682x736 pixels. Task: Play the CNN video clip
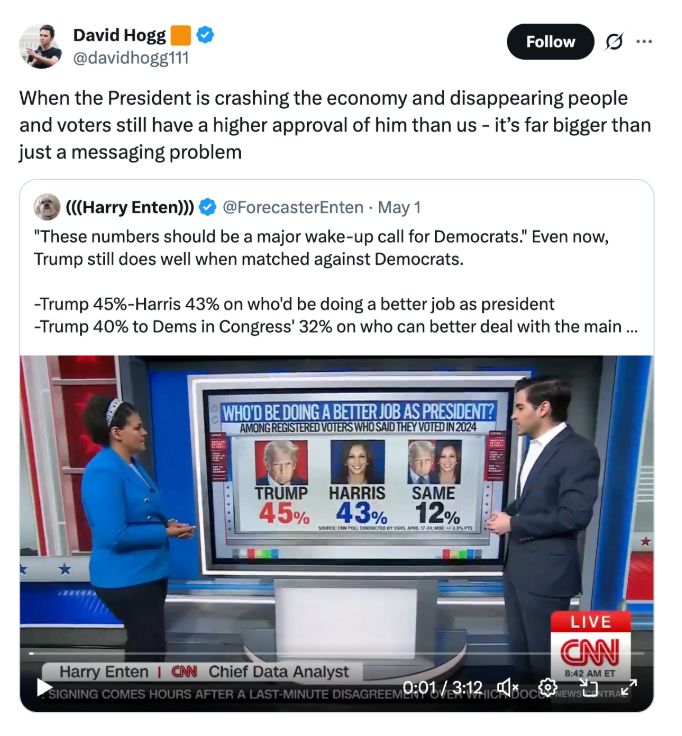pyautogui.click(x=44, y=688)
